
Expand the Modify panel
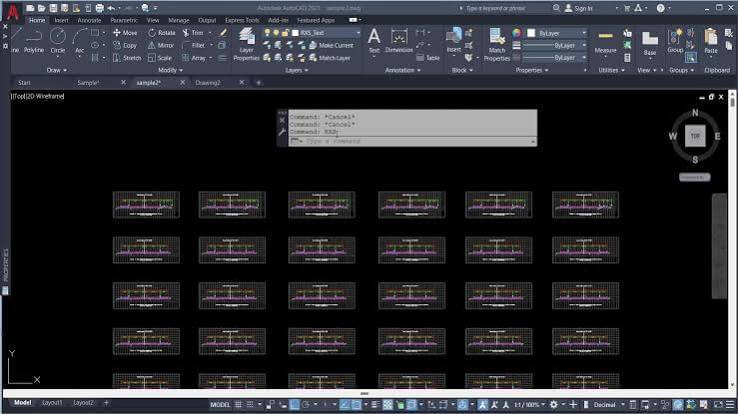(x=170, y=70)
